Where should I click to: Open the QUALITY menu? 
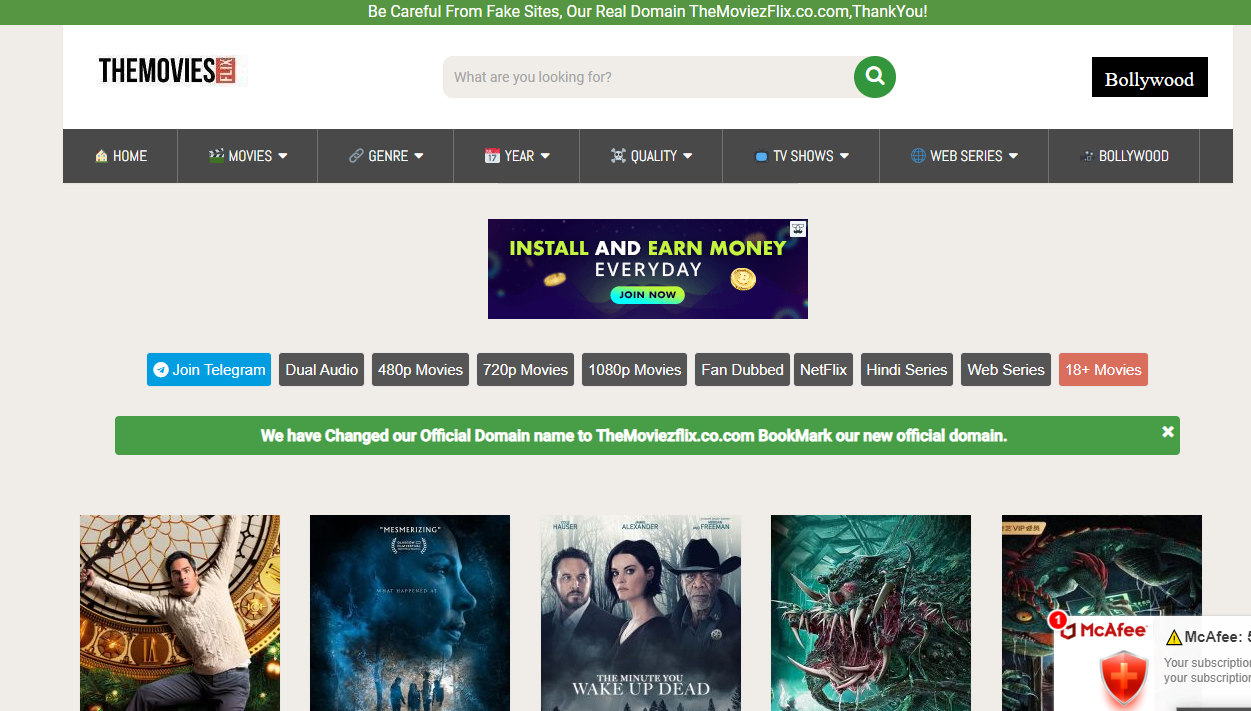click(x=651, y=156)
